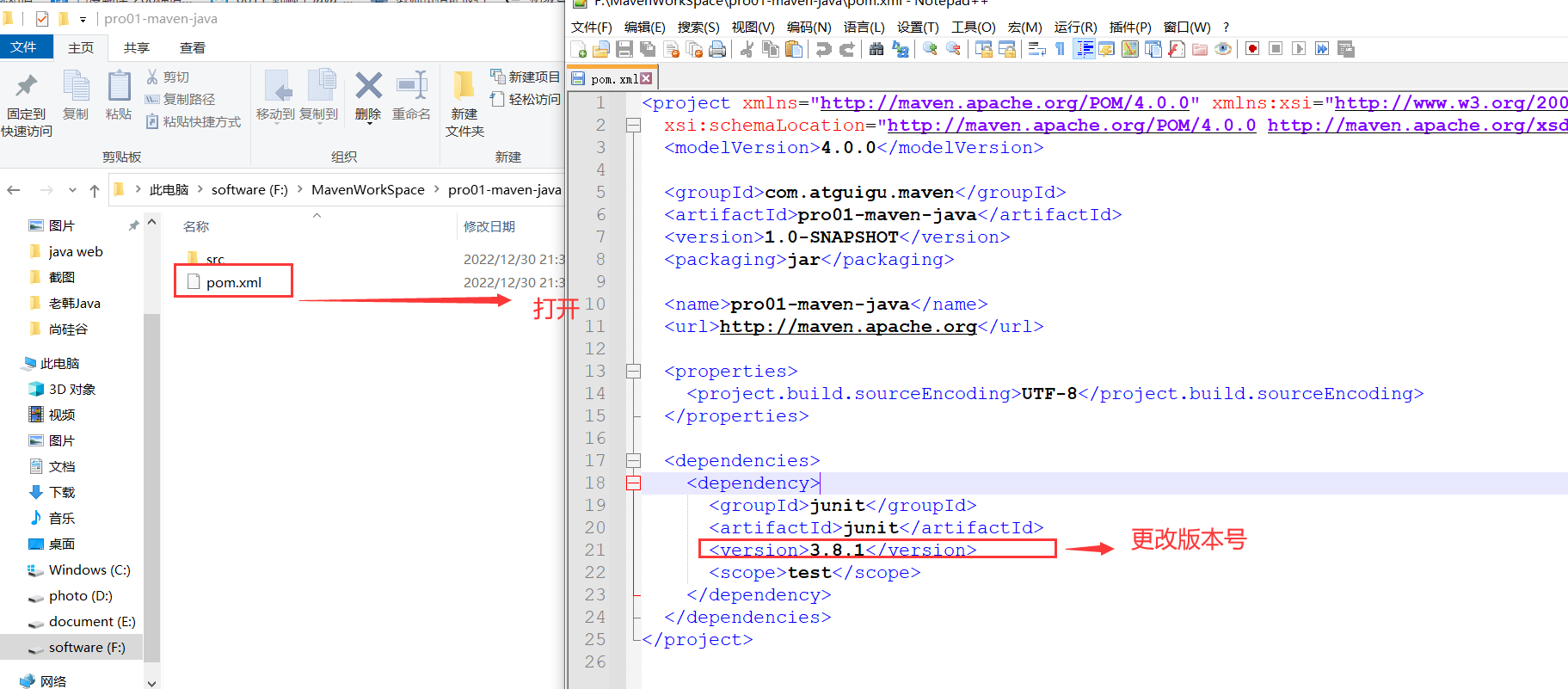1568x689 pixels.
Task: Start macro recording with the red dot
Action: pyautogui.click(x=1252, y=49)
